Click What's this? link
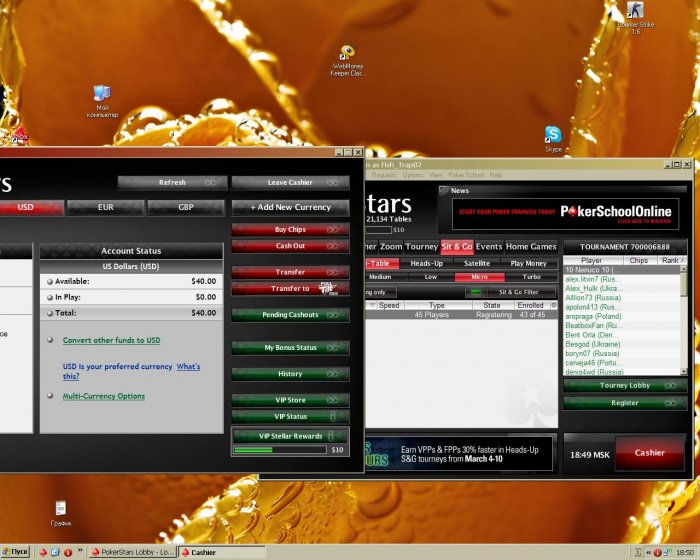This screenshot has height=560, width=700. click(188, 367)
